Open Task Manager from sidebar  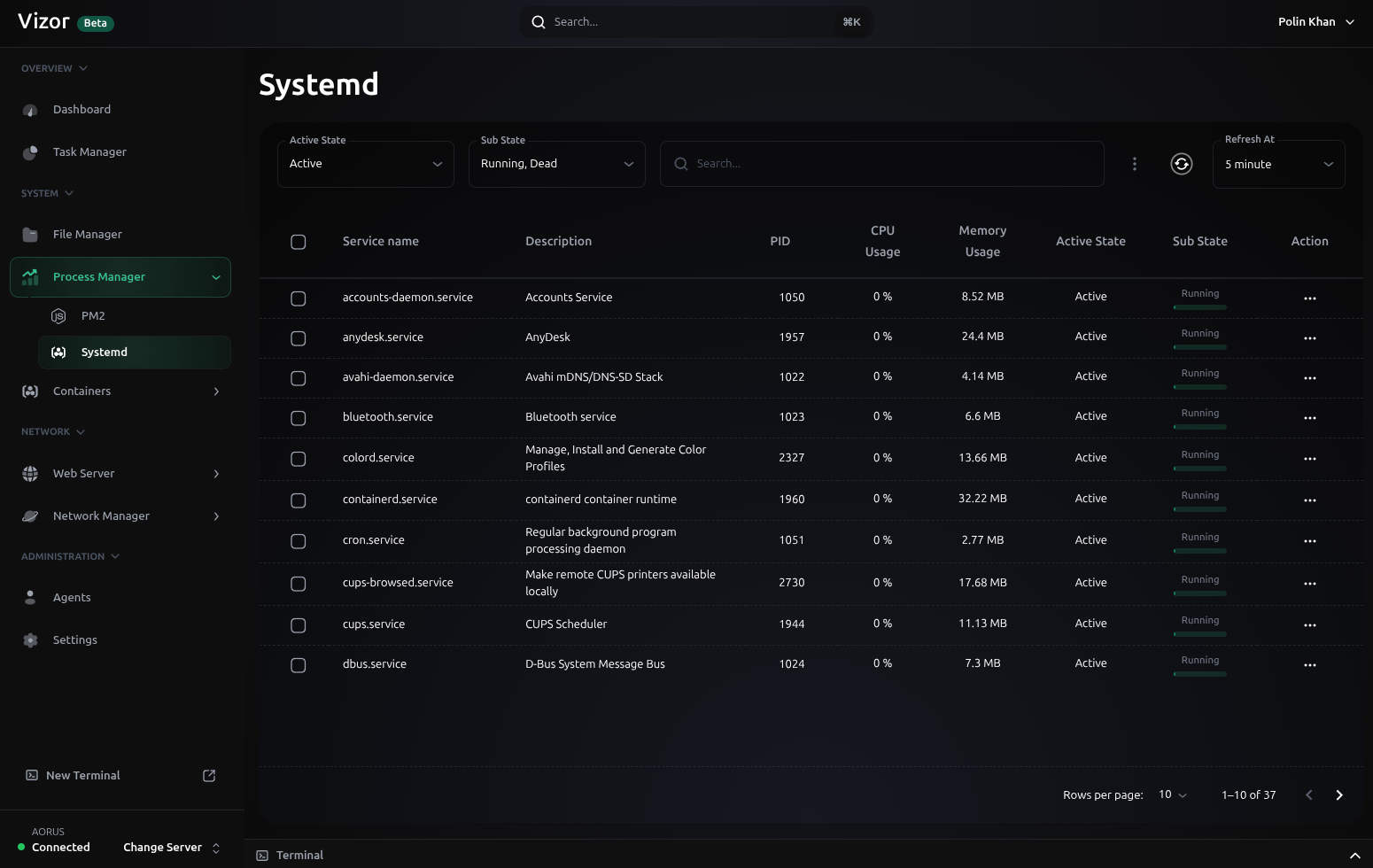[x=120, y=152]
